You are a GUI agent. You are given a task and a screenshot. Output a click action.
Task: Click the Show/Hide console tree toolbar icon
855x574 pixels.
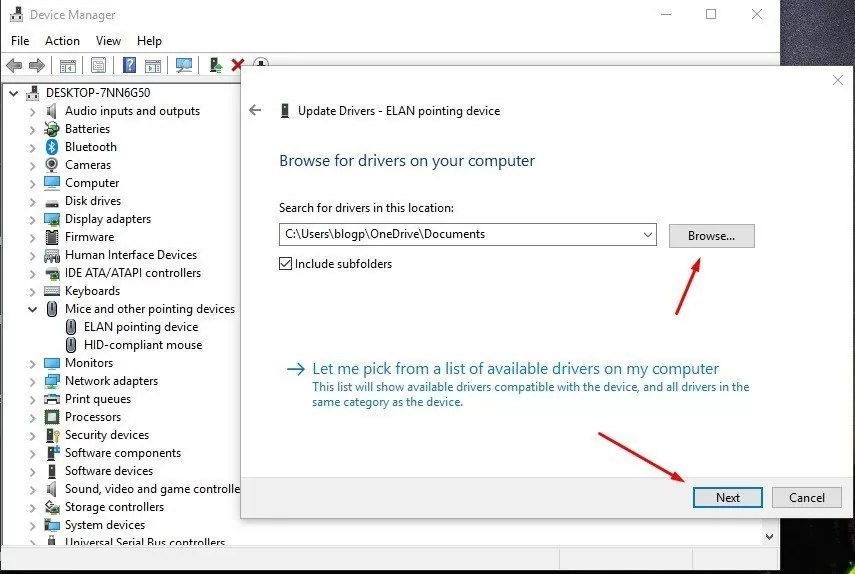point(68,66)
